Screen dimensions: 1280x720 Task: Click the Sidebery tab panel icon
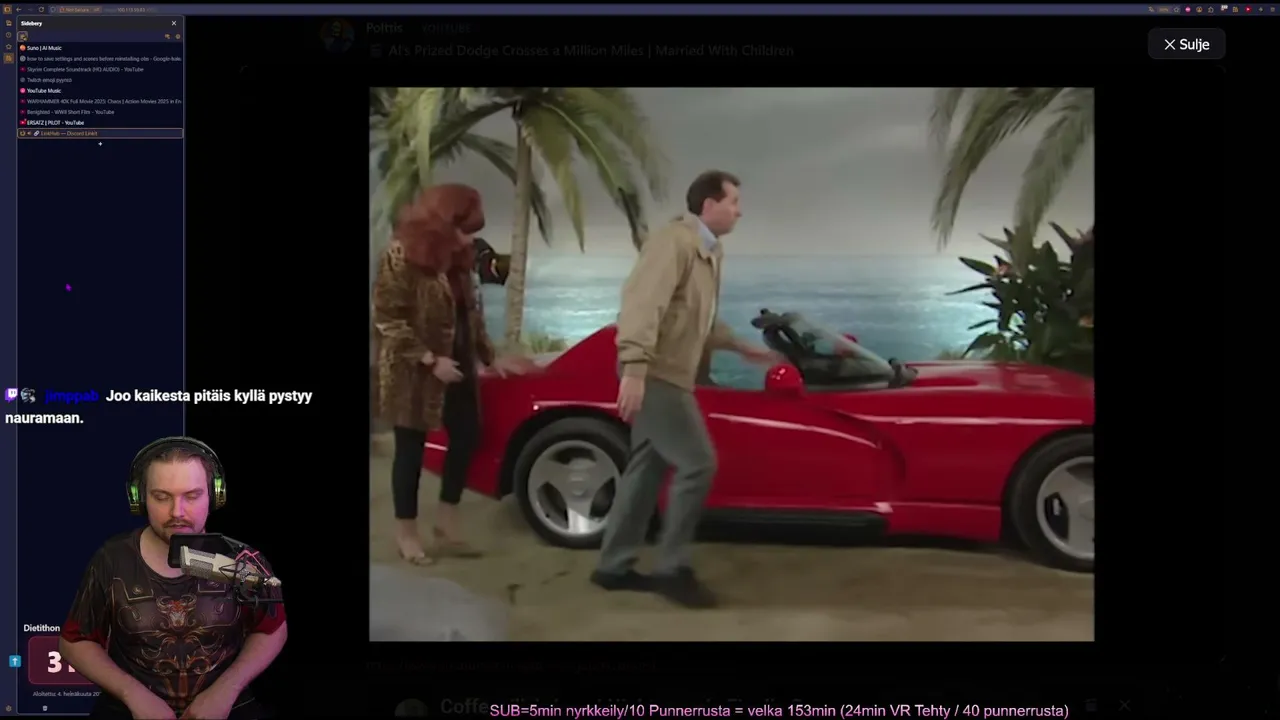click(22, 36)
